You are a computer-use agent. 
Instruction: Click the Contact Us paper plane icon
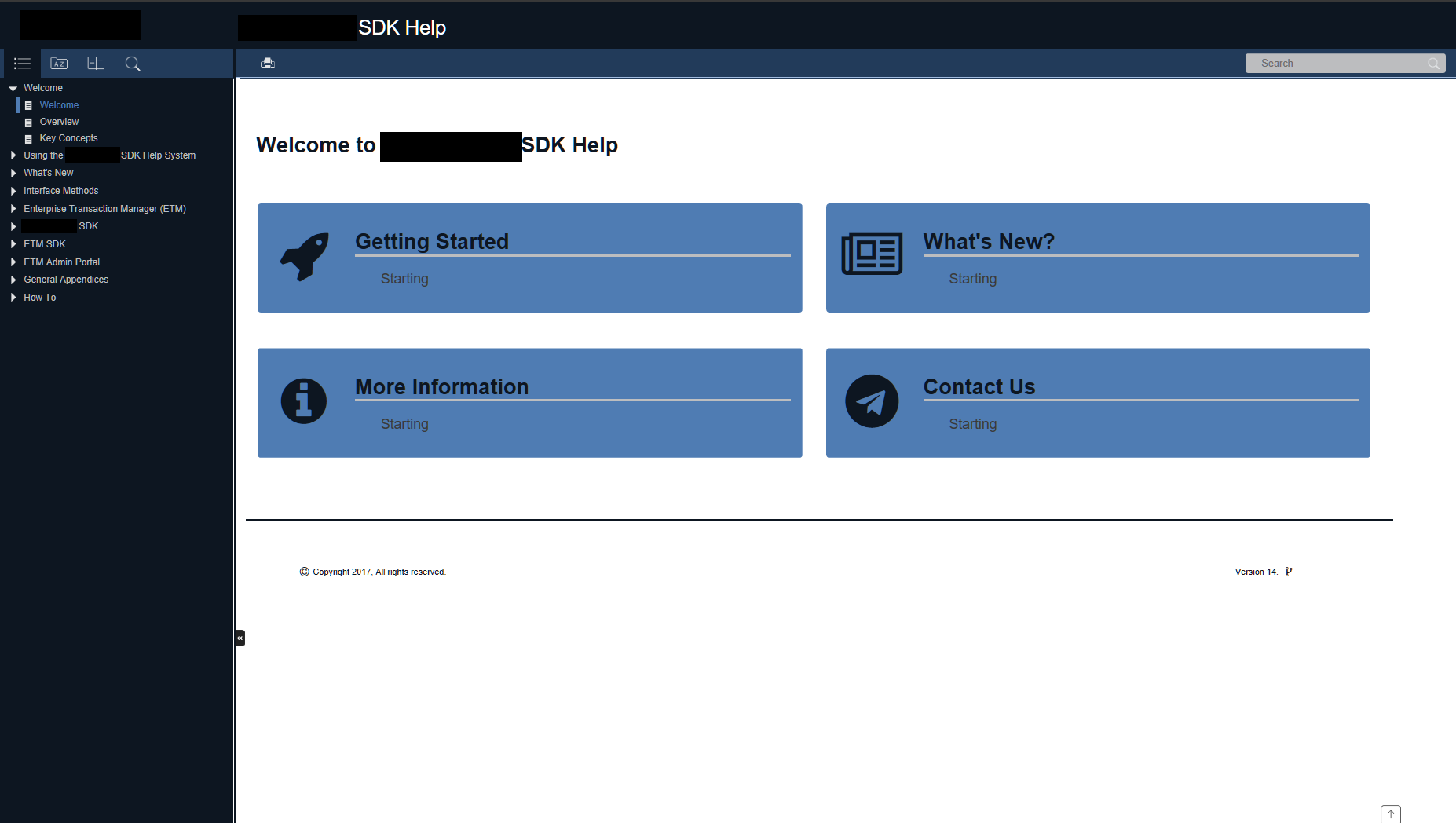click(872, 401)
